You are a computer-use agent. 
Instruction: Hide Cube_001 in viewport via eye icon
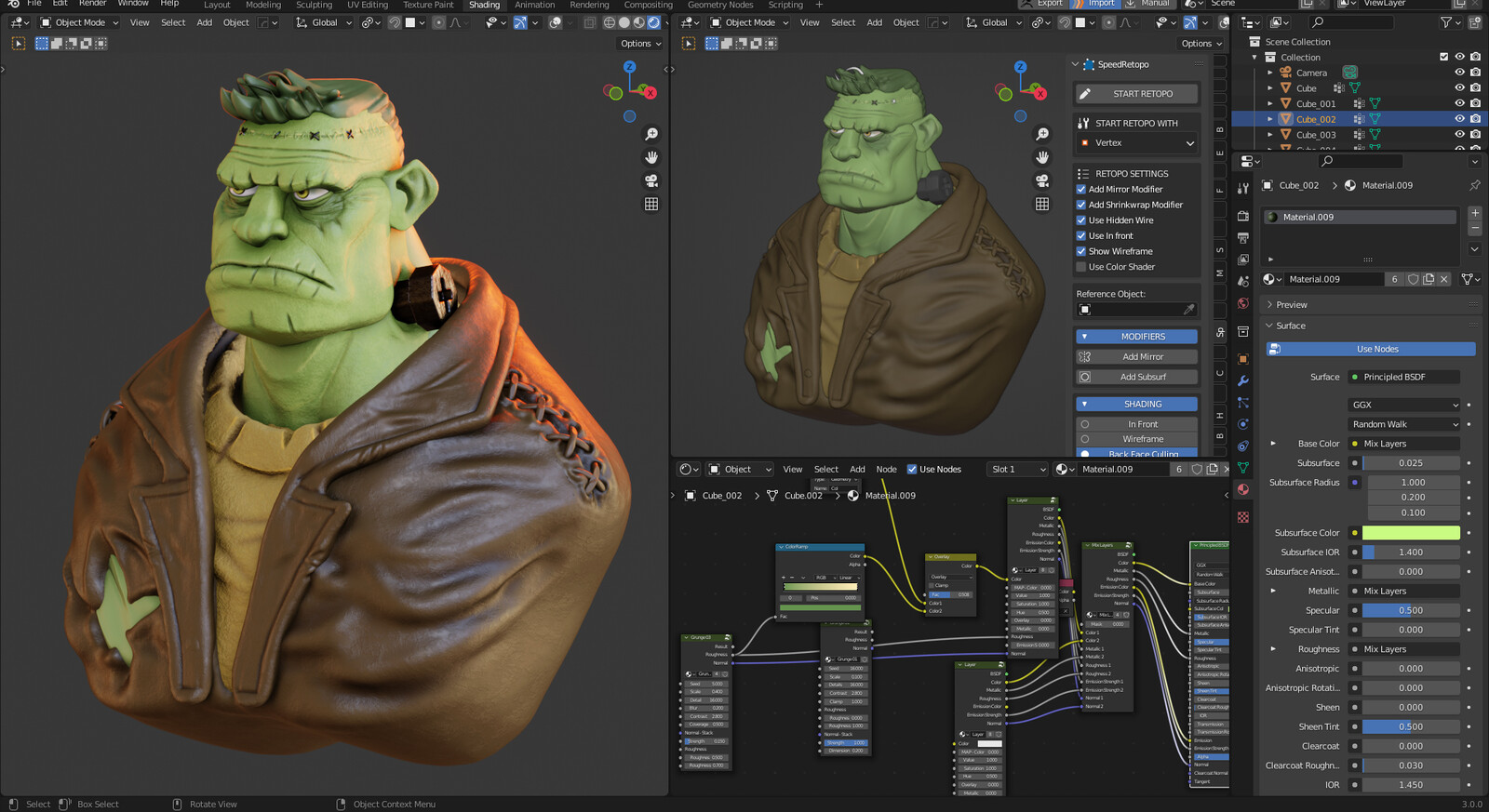[1459, 103]
